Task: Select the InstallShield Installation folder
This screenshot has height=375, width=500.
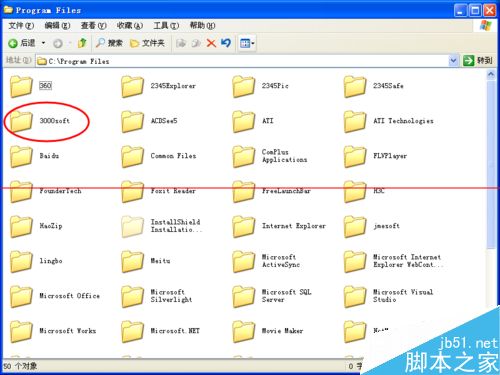Action: (x=162, y=226)
